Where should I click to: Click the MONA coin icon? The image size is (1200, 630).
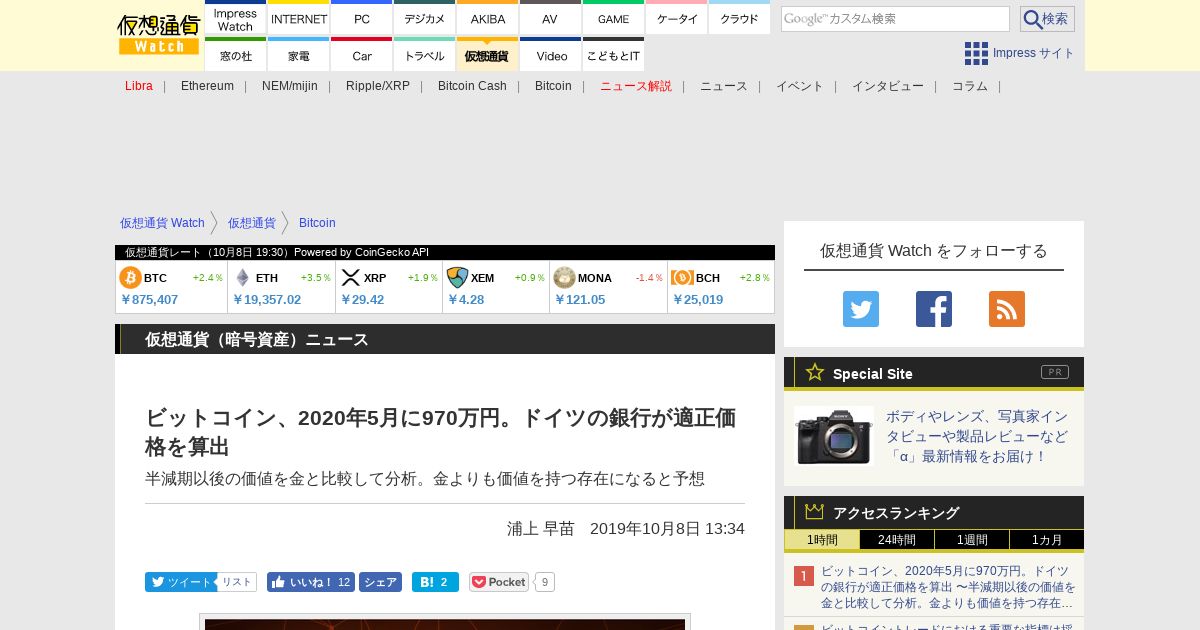click(x=564, y=277)
